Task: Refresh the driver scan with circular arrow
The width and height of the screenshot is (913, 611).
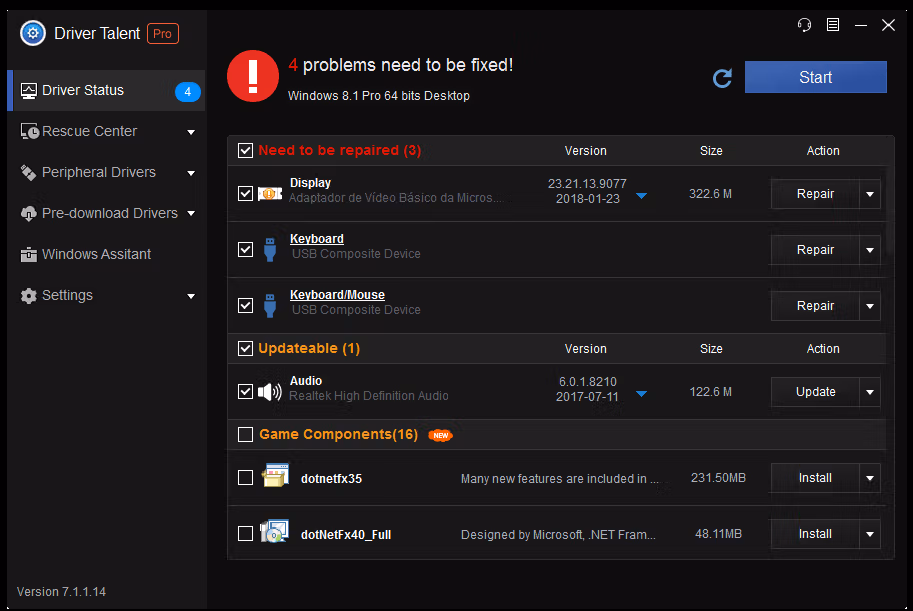Action: (722, 78)
